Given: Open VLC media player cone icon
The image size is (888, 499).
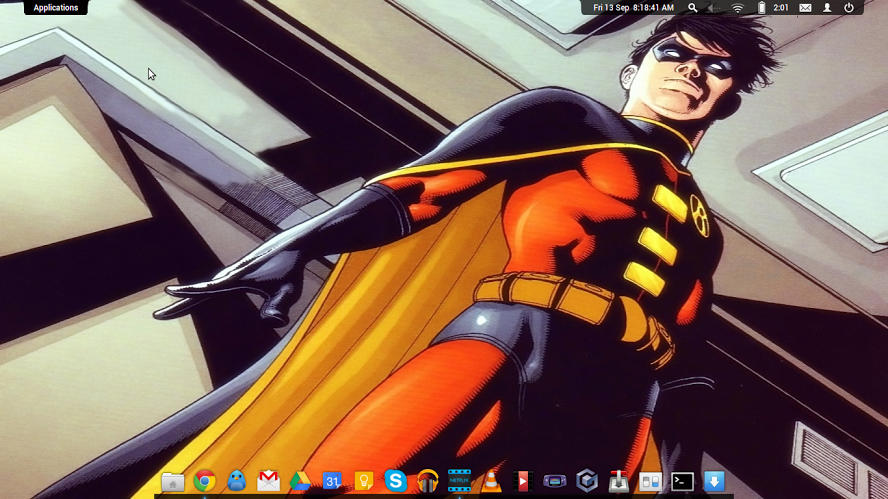Looking at the screenshot, I should pyautogui.click(x=491, y=481).
